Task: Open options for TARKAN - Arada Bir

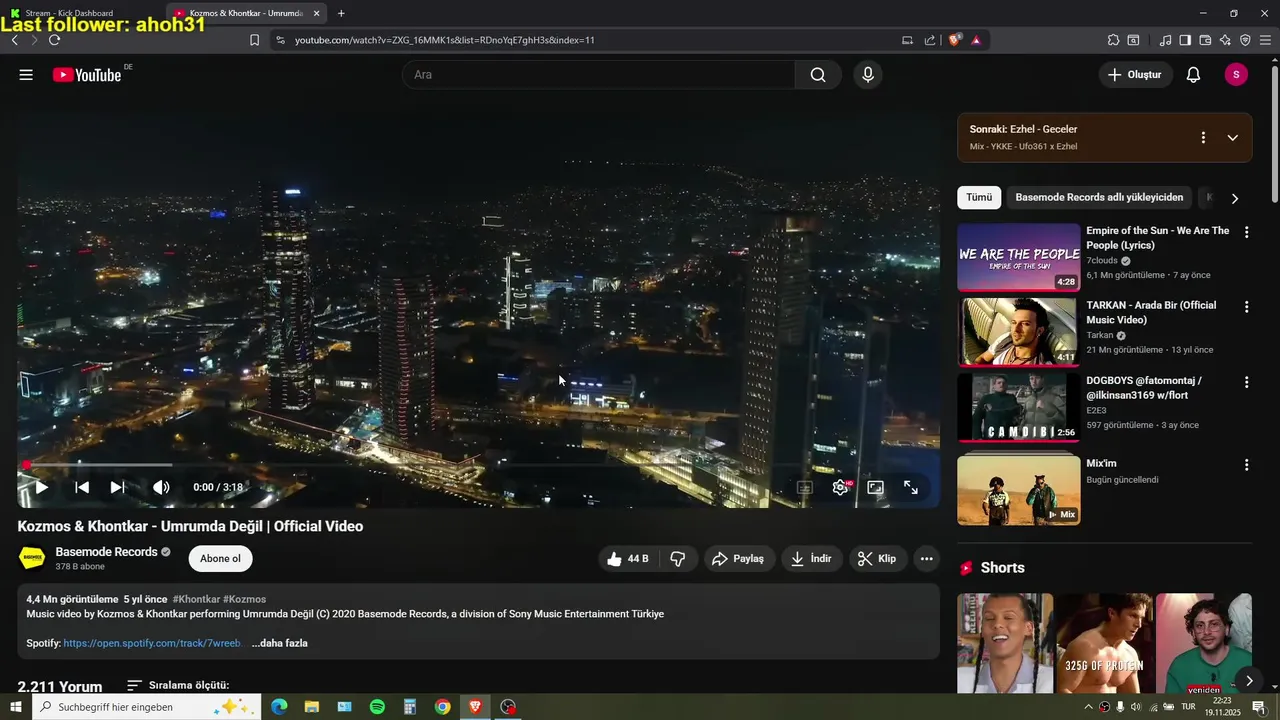Action: pos(1246,307)
